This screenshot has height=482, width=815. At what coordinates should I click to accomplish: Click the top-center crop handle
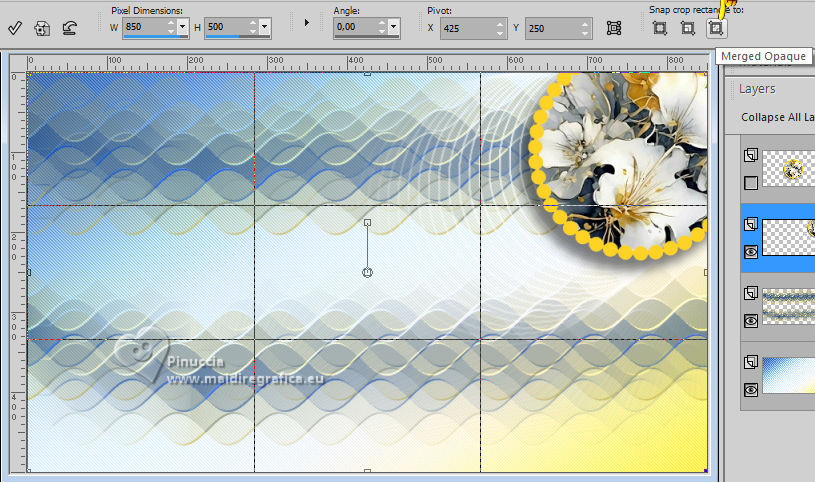[x=367, y=74]
